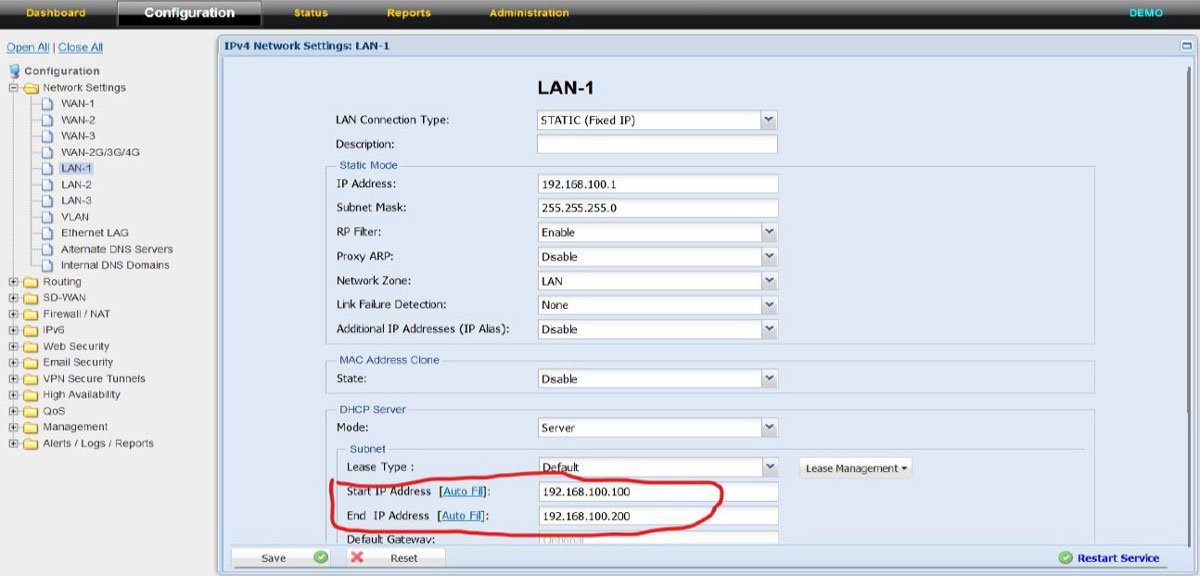This screenshot has height=576, width=1200.
Task: Collapse the Network Settings tree node
Action: point(14,88)
